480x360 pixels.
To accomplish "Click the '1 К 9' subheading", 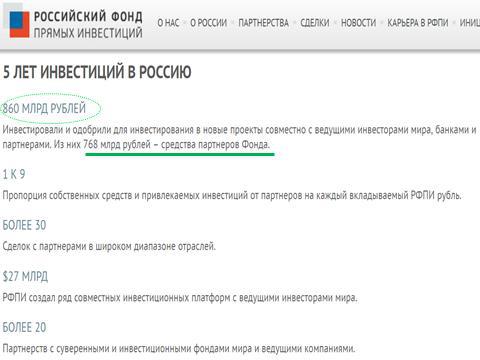I will [x=14, y=174].
